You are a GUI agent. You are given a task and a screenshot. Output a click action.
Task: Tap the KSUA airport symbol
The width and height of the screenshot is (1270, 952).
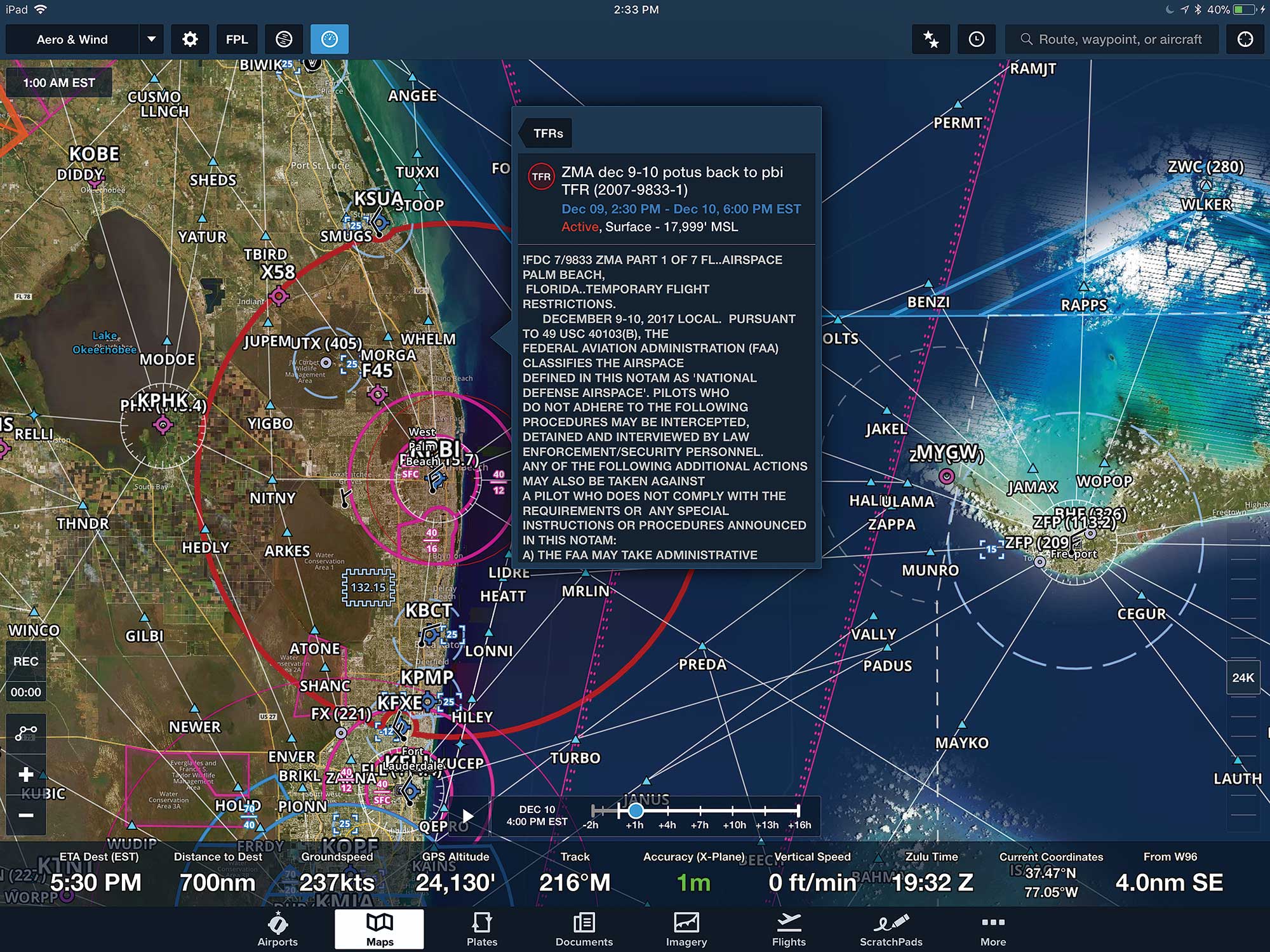click(380, 224)
